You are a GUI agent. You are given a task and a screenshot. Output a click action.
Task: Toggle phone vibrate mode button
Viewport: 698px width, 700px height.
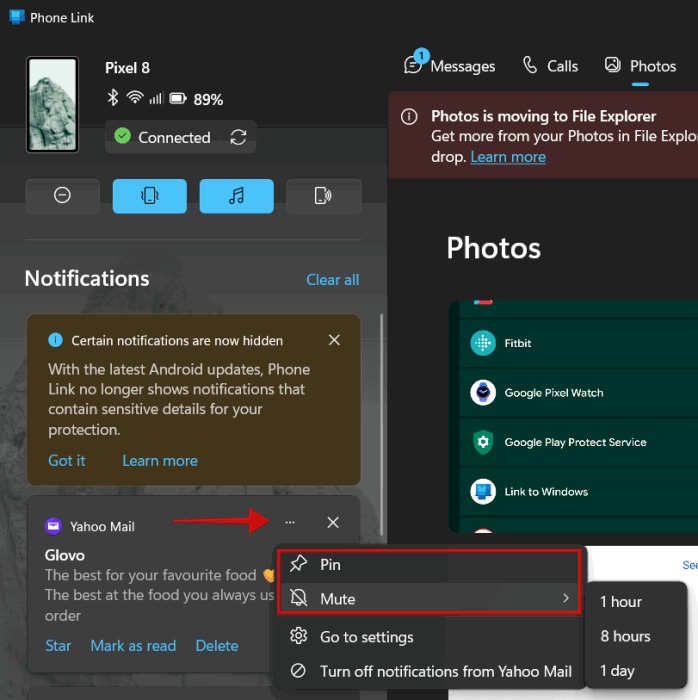pyautogui.click(x=149, y=196)
